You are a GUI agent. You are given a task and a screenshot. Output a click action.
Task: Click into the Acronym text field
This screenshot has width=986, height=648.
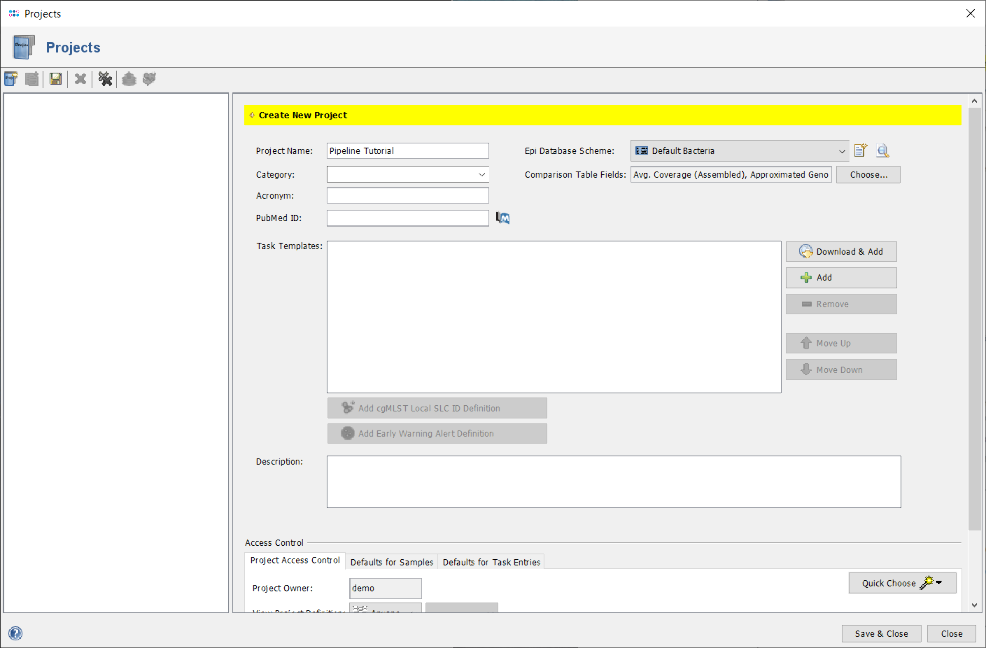(407, 196)
